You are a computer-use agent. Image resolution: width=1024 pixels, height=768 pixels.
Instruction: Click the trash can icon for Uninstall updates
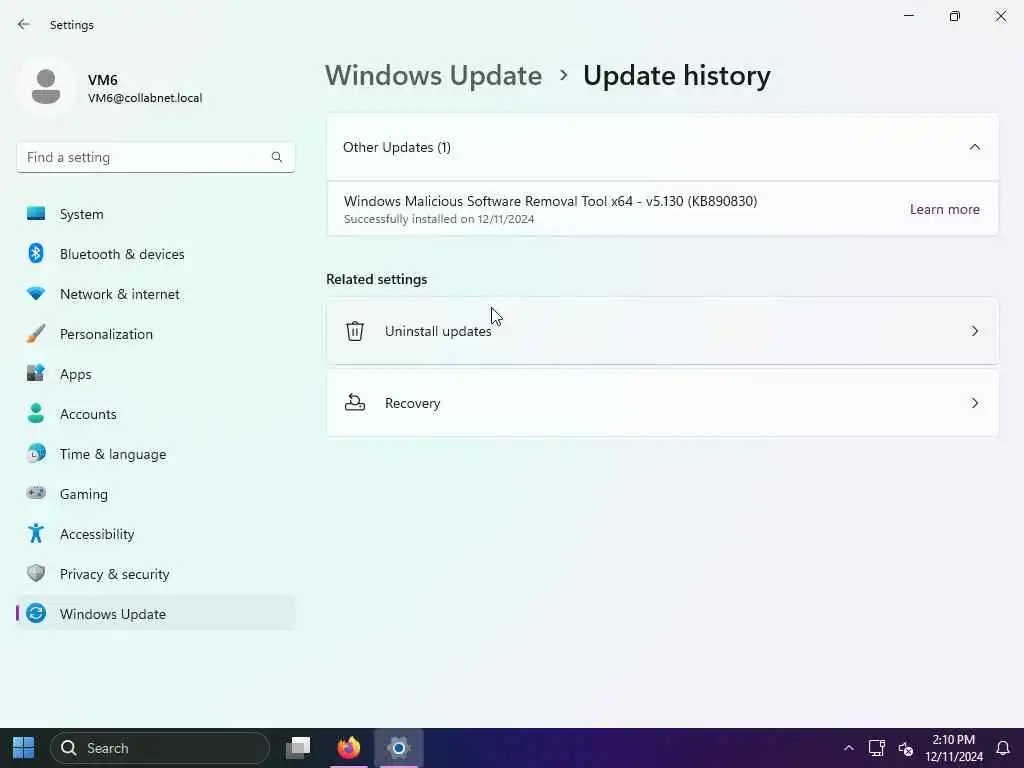[355, 331]
